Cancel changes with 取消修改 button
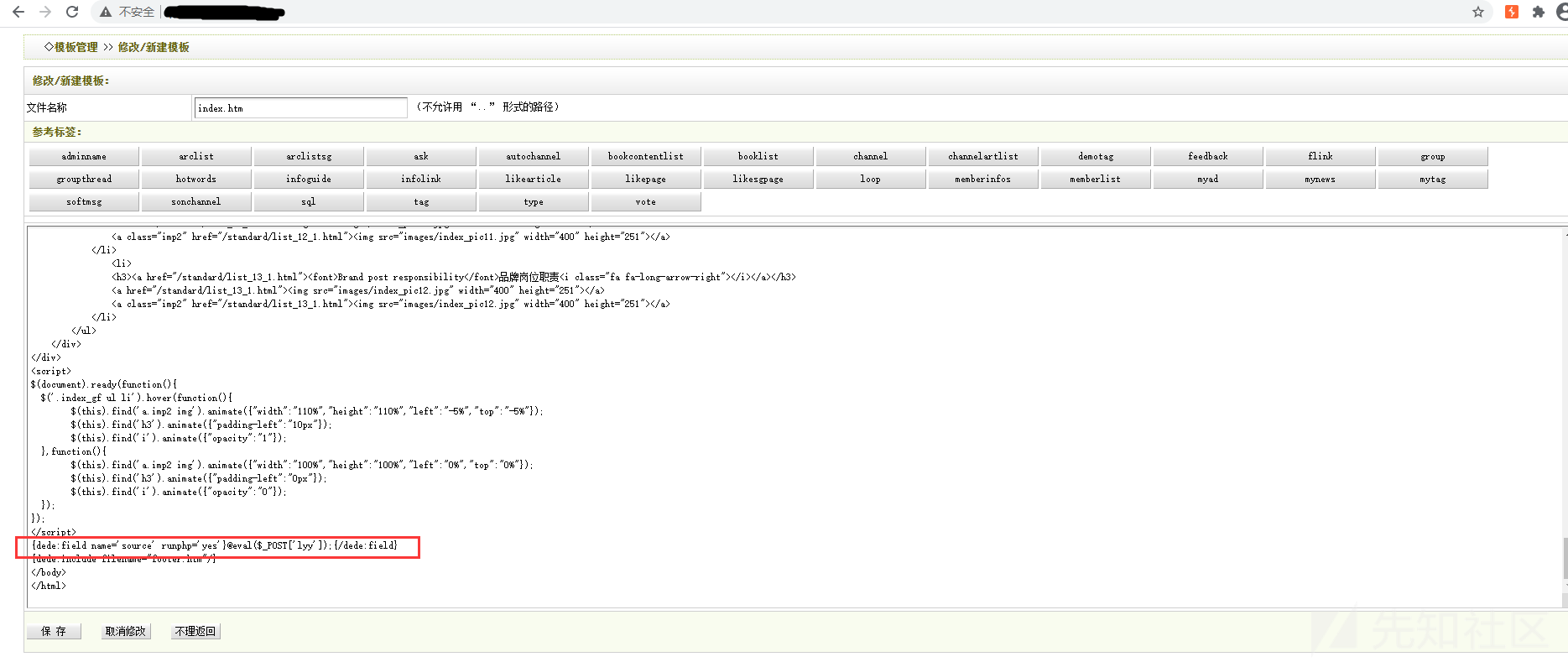The height and width of the screenshot is (662, 1568). coord(125,631)
